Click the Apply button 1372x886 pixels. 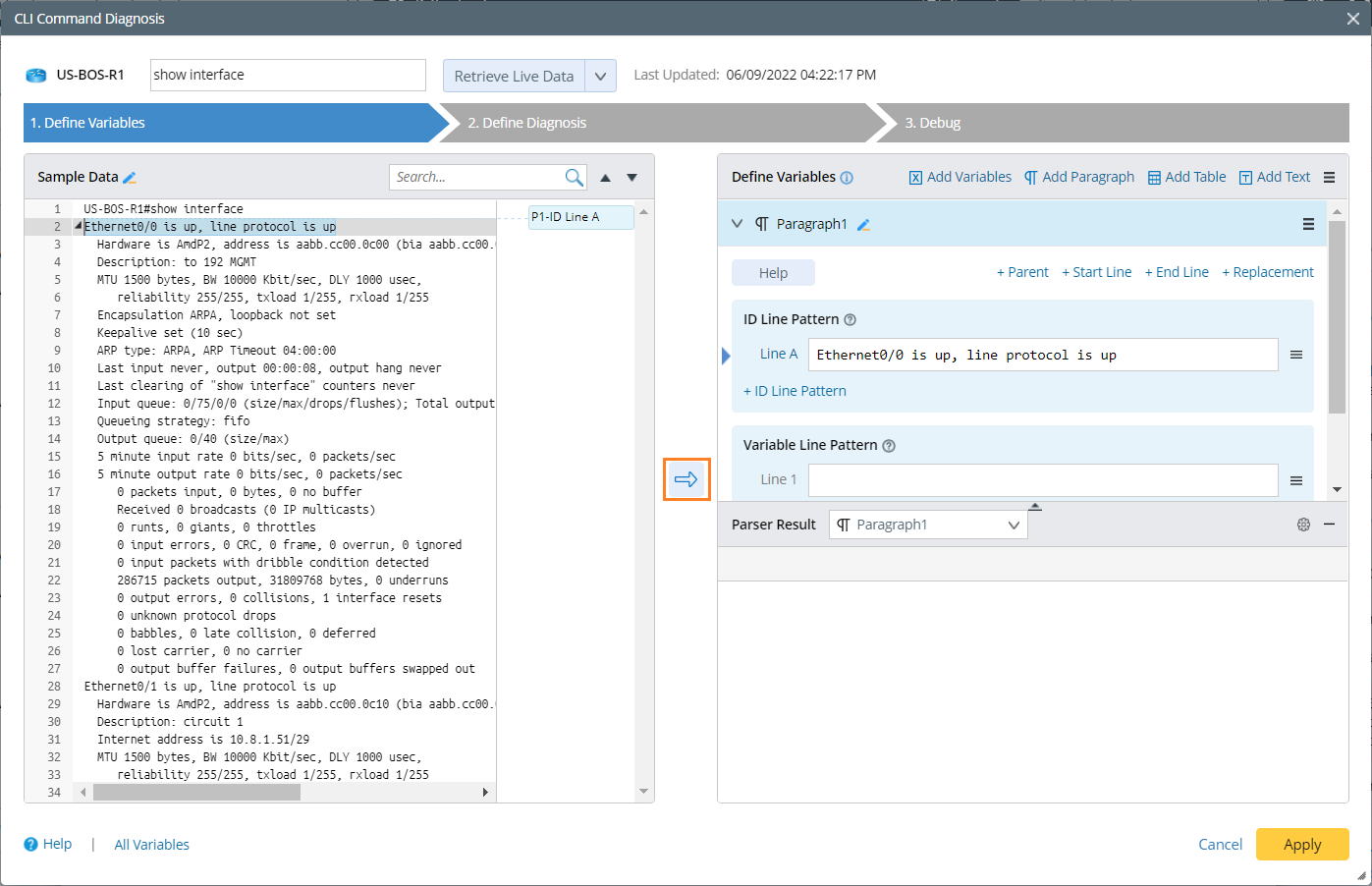click(1301, 845)
